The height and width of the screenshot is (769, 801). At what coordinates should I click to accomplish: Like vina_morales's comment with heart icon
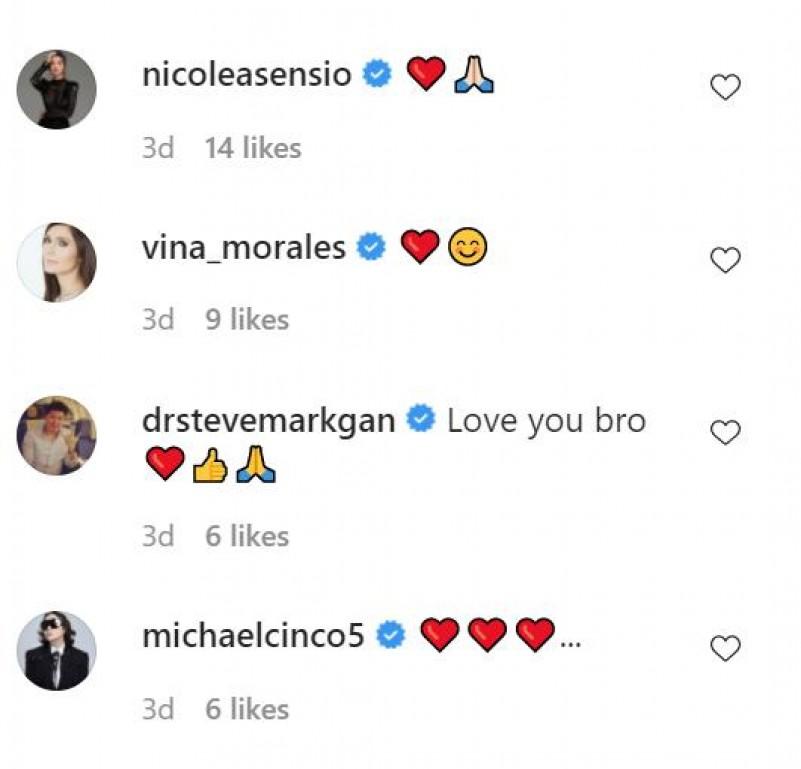725,261
